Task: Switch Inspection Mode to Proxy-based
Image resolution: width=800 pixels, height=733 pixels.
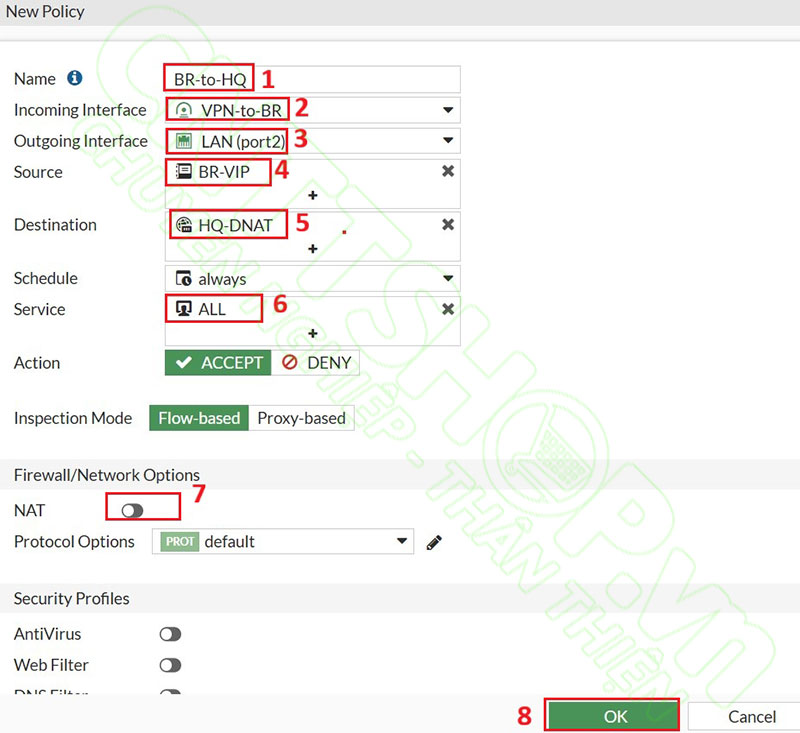Action: (x=301, y=418)
